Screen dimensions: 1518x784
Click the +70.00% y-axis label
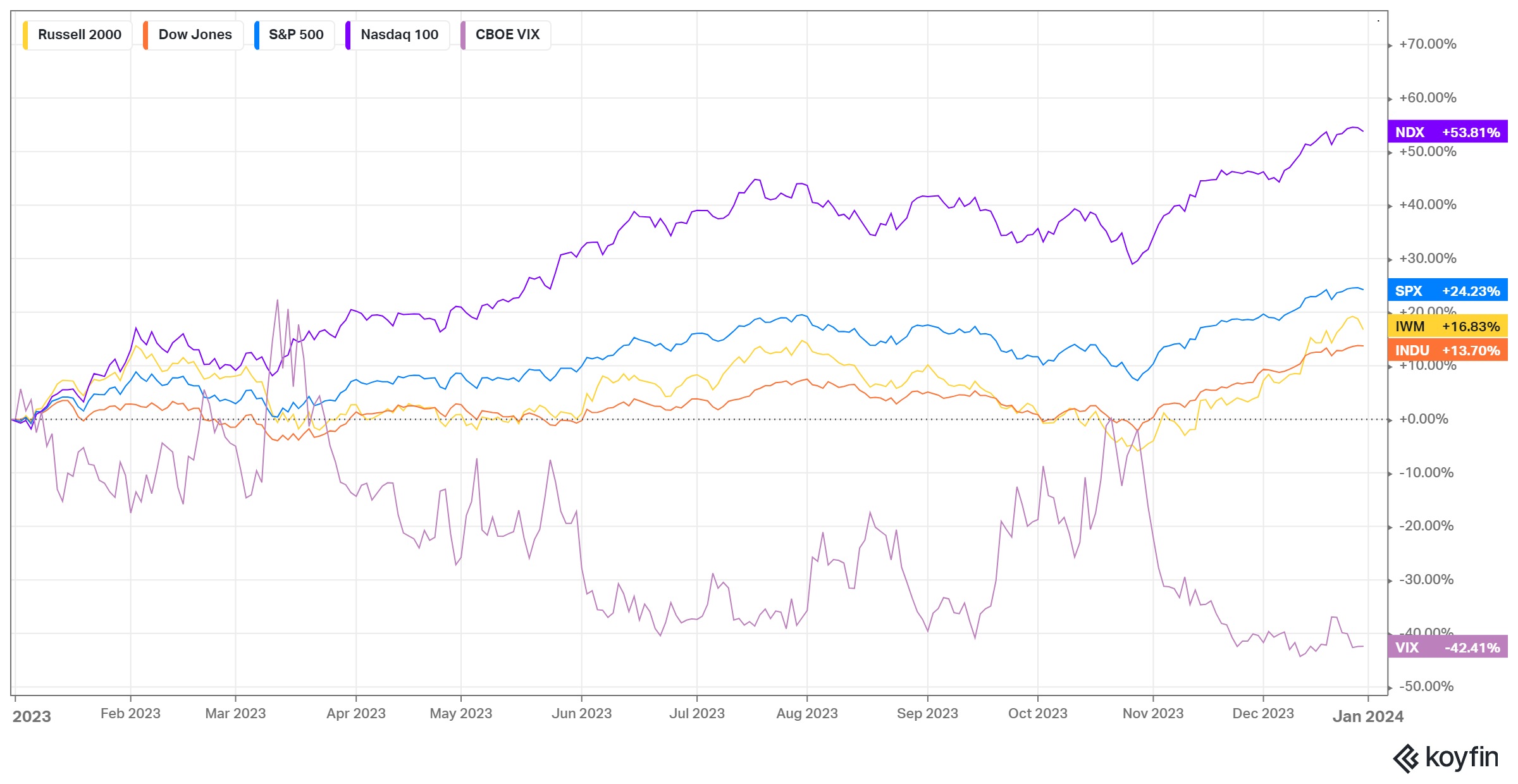1428,44
